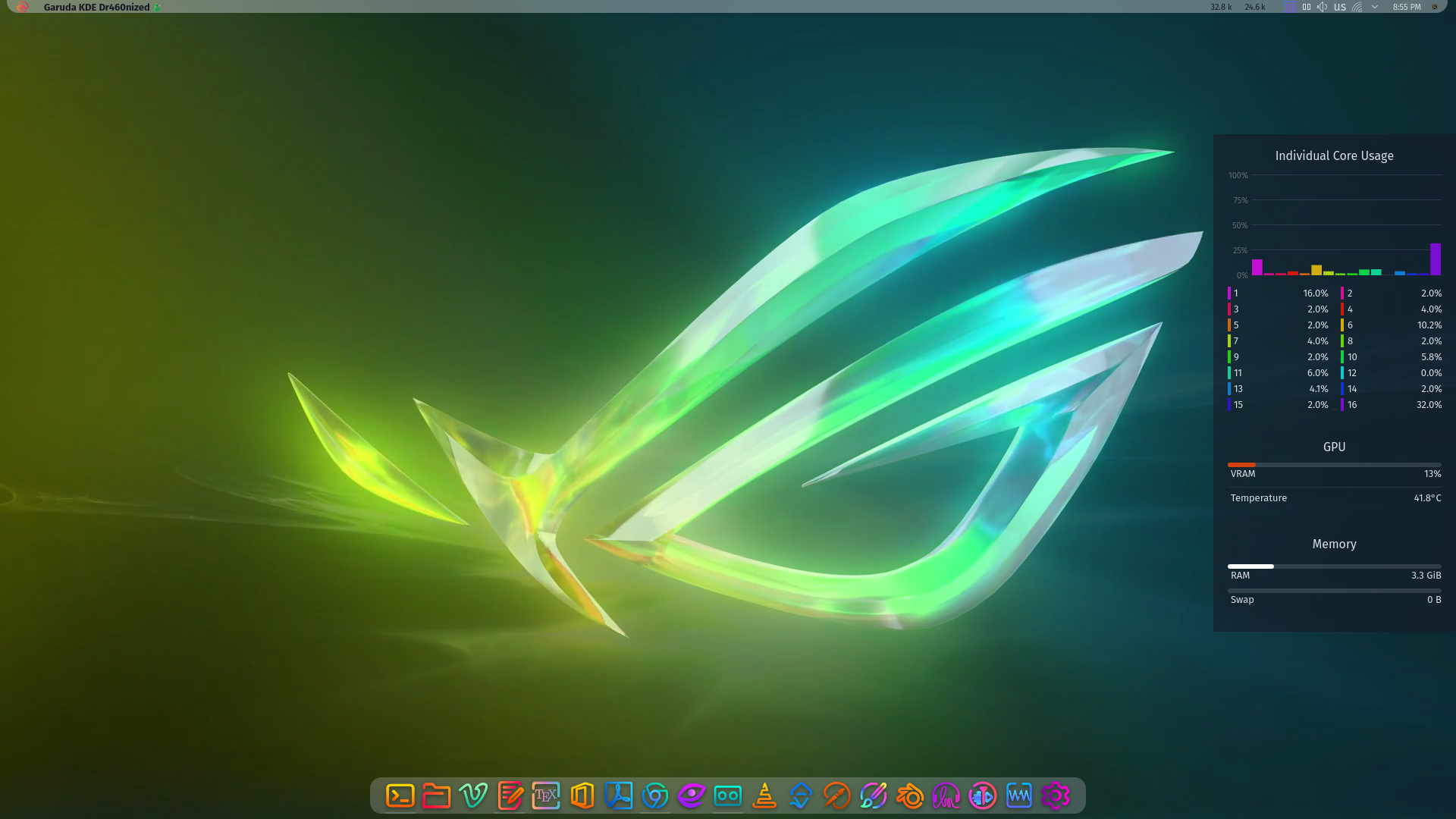The width and height of the screenshot is (1456, 819).
Task: Open the teal cassette tape icon
Action: point(728,795)
